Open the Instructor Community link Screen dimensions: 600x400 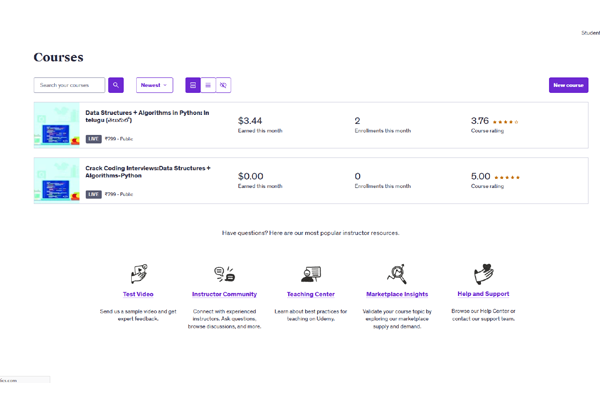point(224,294)
